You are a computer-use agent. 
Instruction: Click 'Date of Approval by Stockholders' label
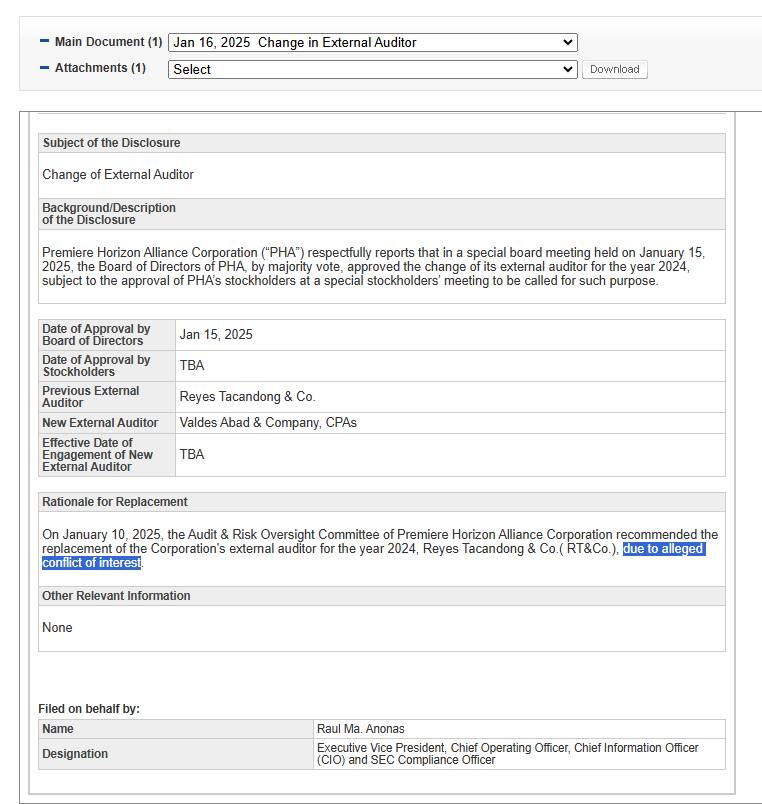(96, 366)
